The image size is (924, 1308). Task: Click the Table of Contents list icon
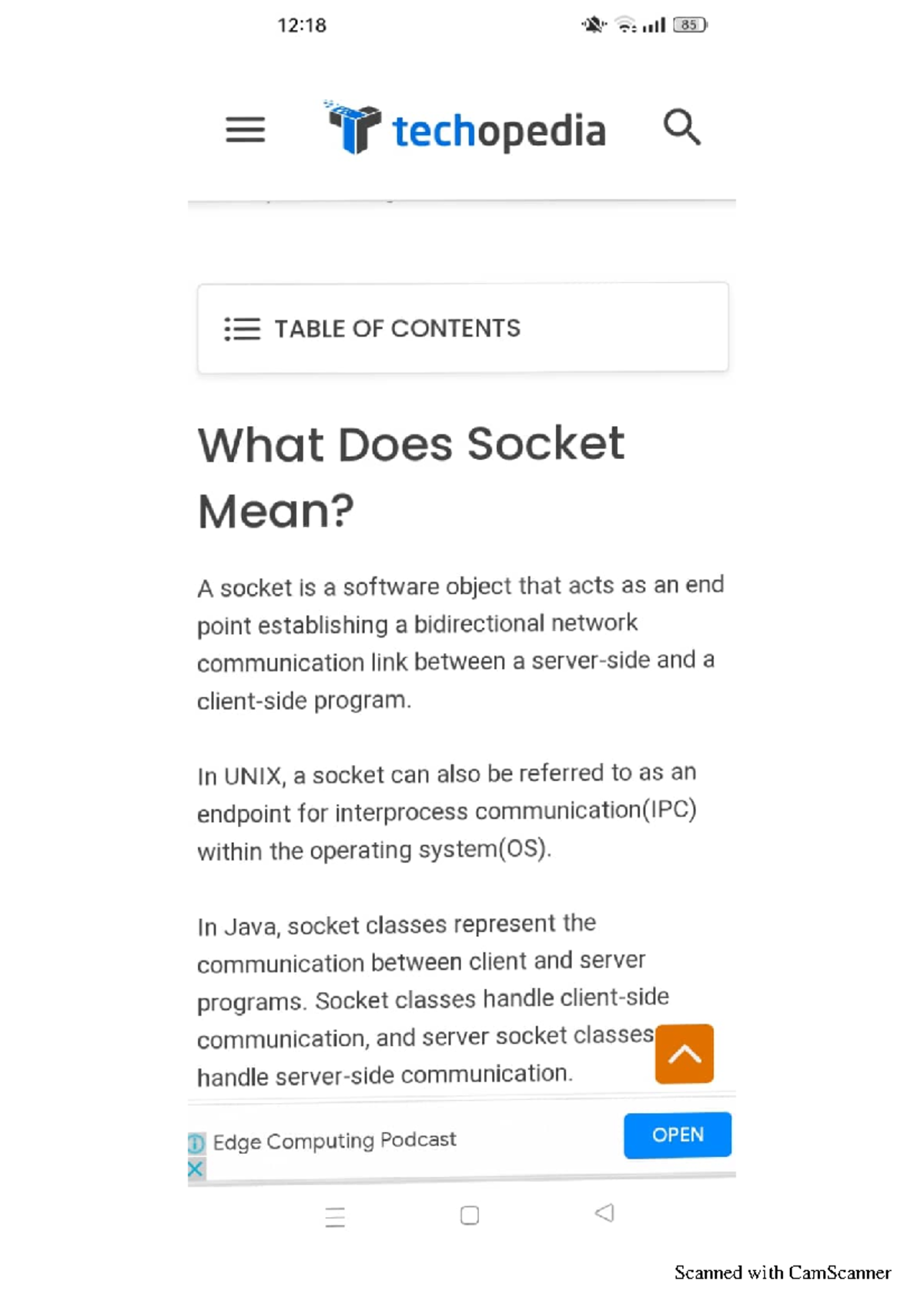[242, 329]
